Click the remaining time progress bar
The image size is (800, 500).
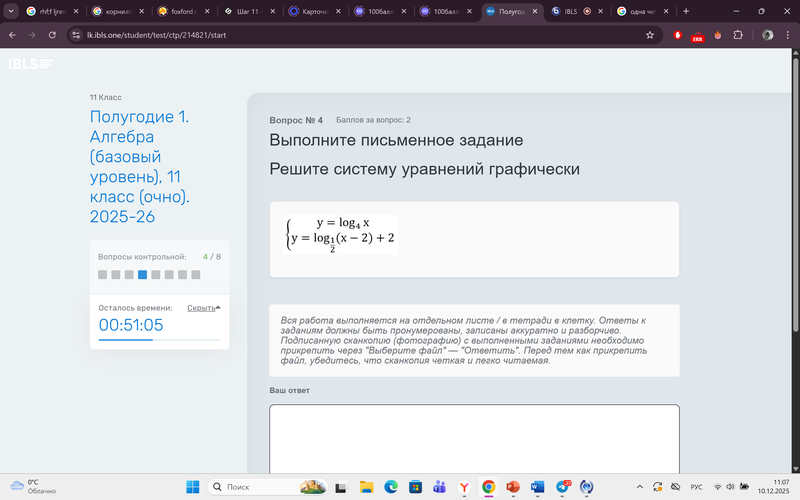click(159, 341)
